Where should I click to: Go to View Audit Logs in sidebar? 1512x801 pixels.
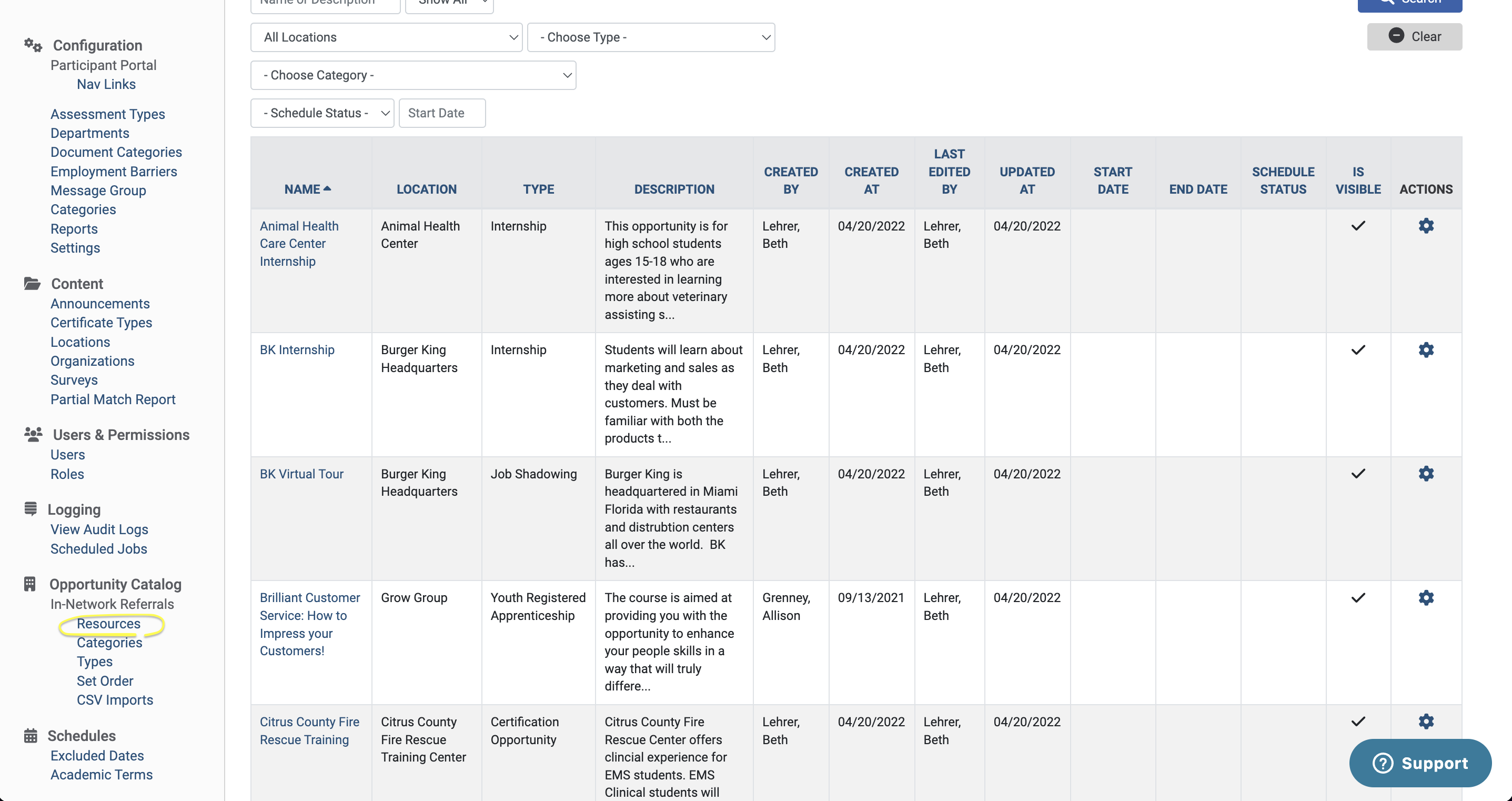pyautogui.click(x=99, y=529)
